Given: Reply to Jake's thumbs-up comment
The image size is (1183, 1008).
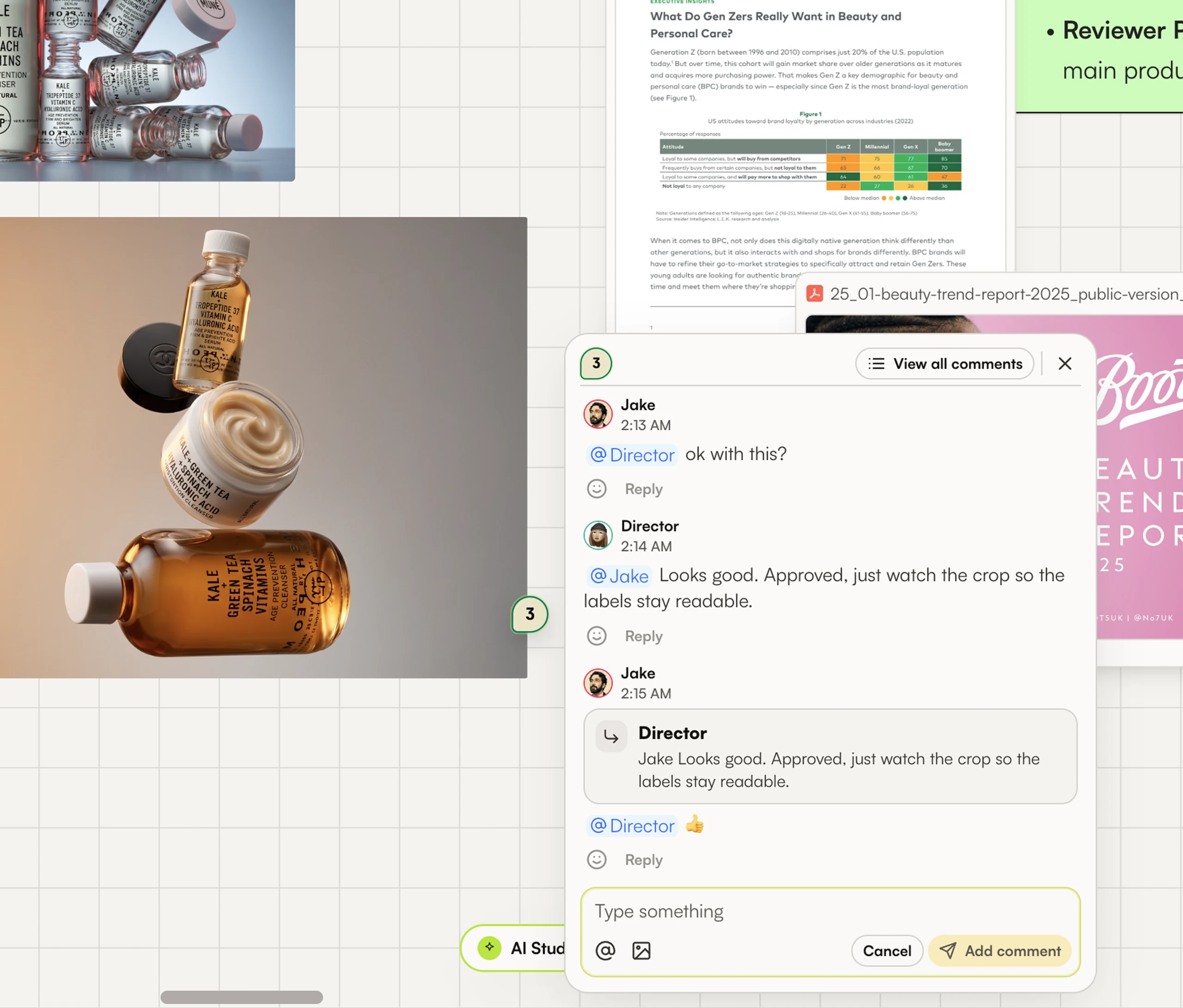Looking at the screenshot, I should [x=643, y=860].
